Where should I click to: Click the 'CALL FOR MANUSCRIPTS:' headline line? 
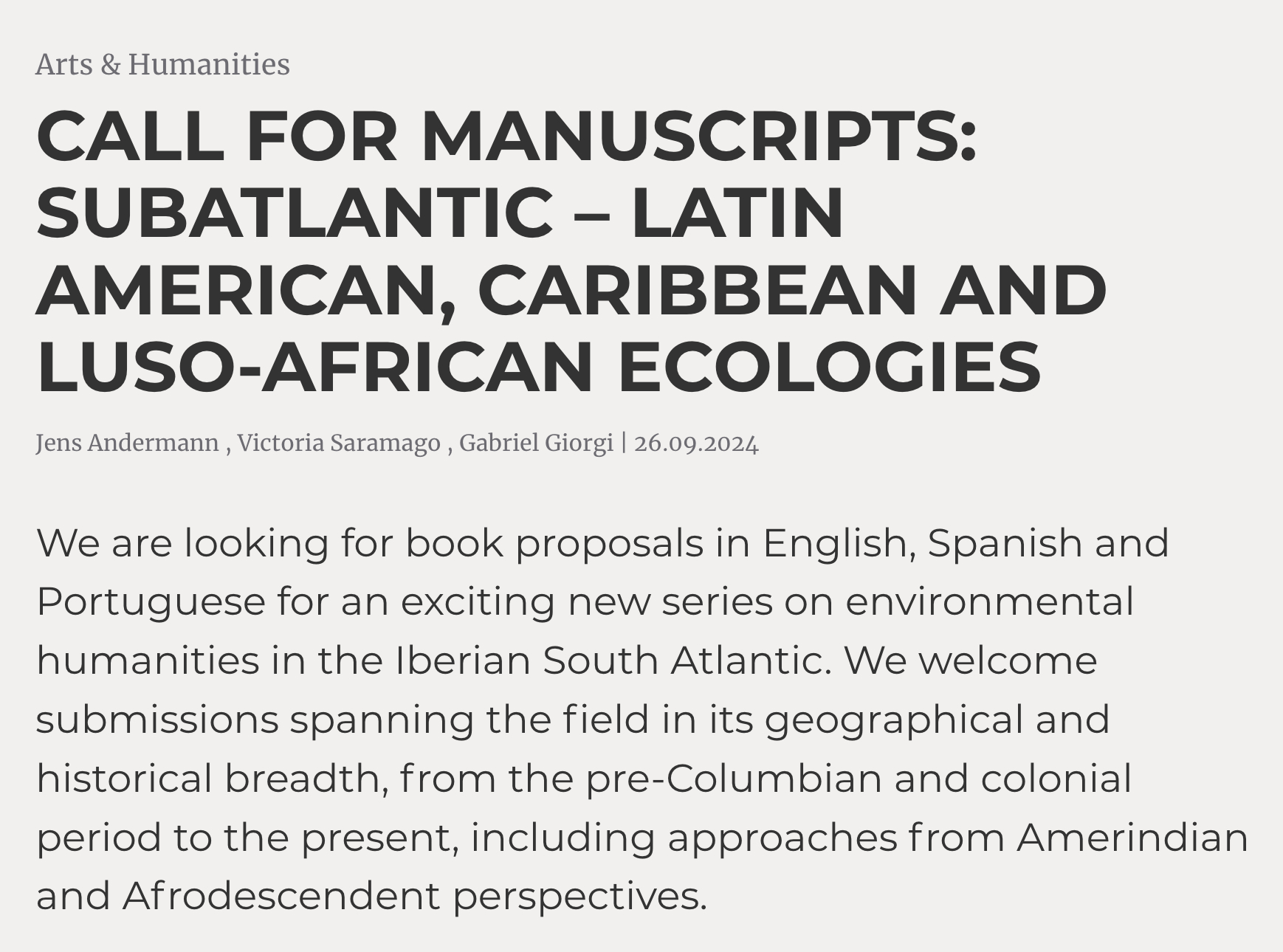pos(506,136)
